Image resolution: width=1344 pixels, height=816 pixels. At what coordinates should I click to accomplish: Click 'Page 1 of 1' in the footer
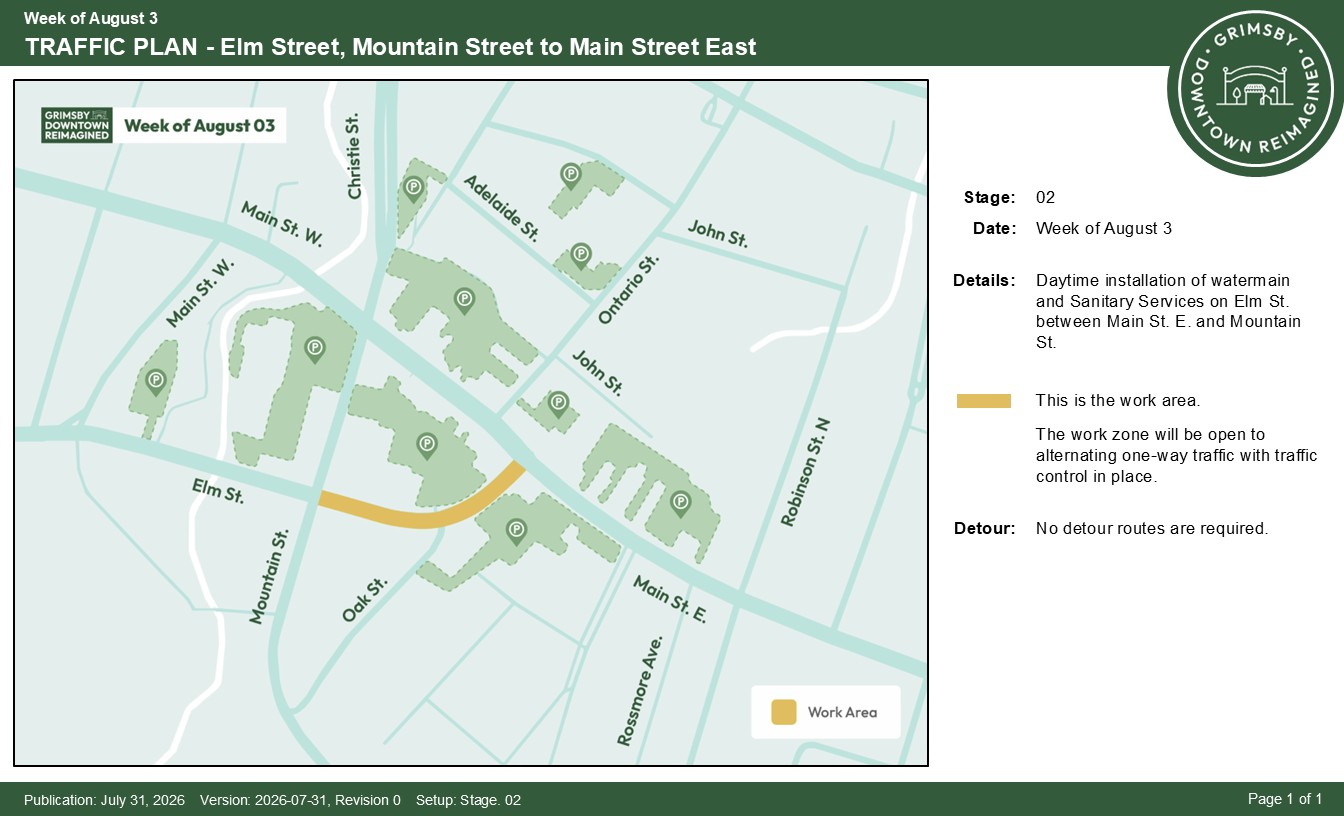(x=1285, y=799)
